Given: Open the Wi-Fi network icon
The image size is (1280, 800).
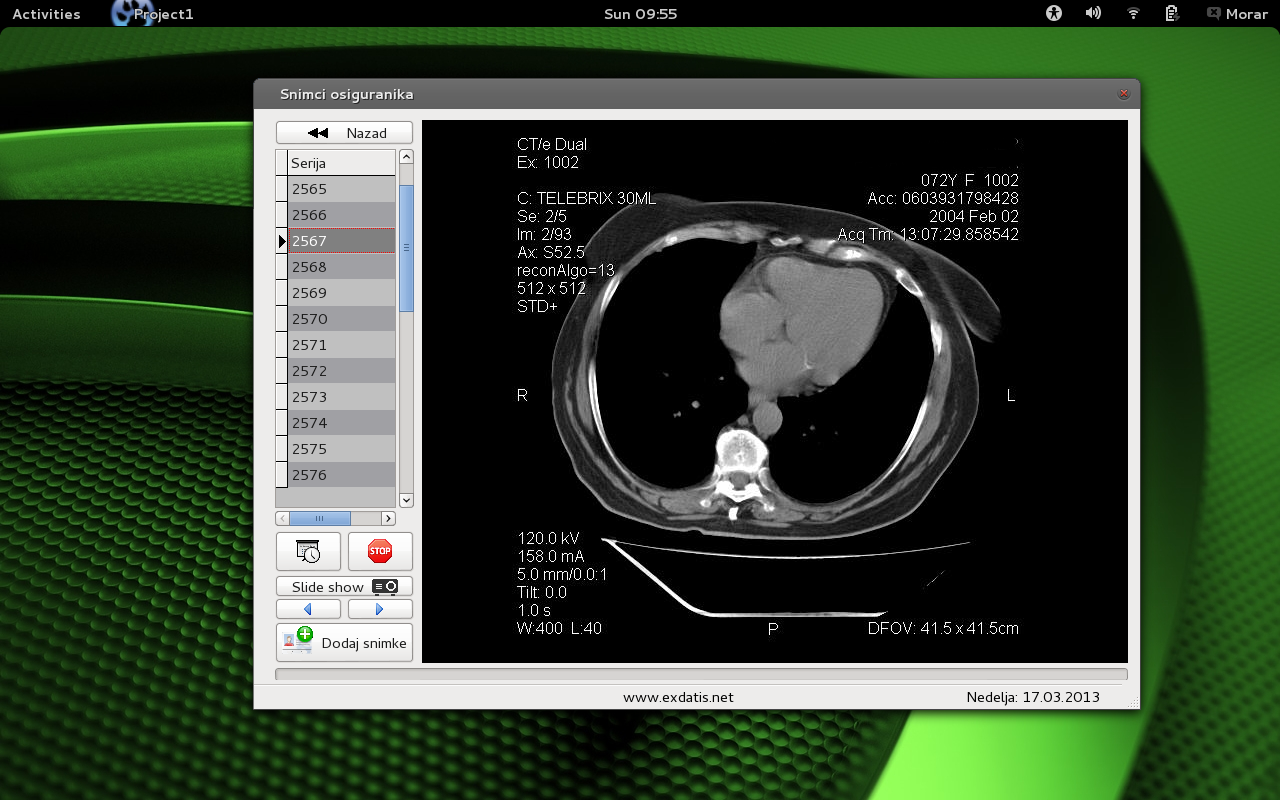Looking at the screenshot, I should (x=1133, y=14).
